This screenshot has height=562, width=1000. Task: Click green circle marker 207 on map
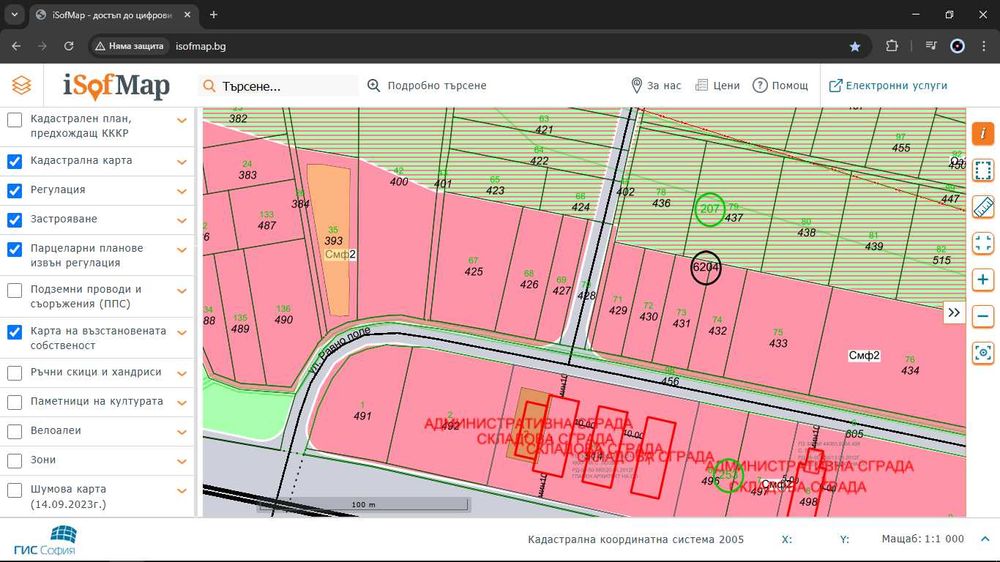(x=709, y=209)
